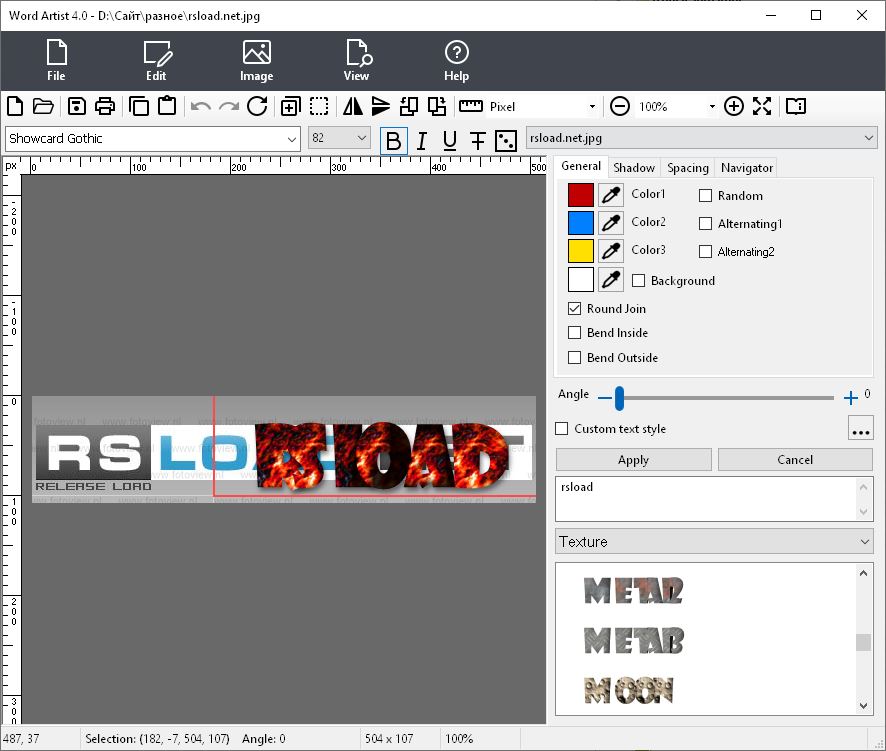The height and width of the screenshot is (751, 886).
Task: Switch to the Spacing tab
Action: [x=688, y=168]
